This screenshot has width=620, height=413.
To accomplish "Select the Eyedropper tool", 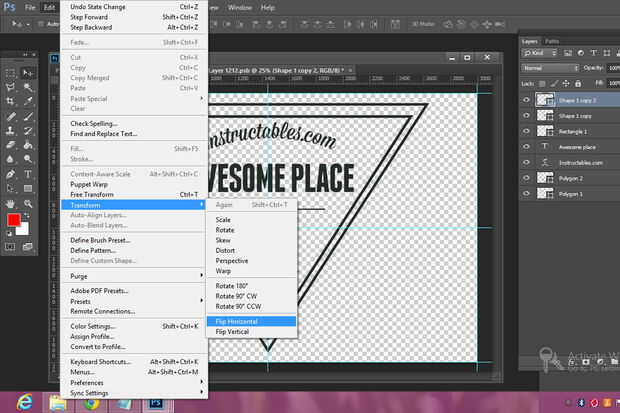I will (28, 101).
